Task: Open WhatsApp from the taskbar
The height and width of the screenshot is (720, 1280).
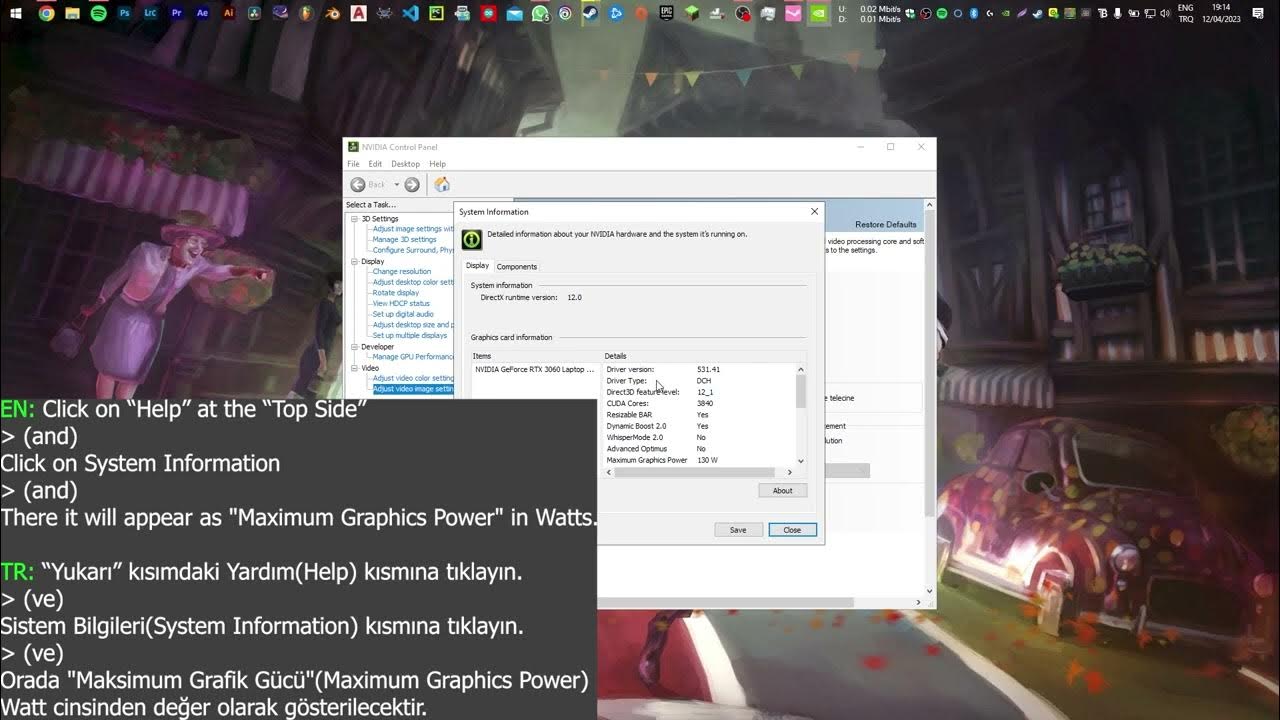Action: [540, 14]
